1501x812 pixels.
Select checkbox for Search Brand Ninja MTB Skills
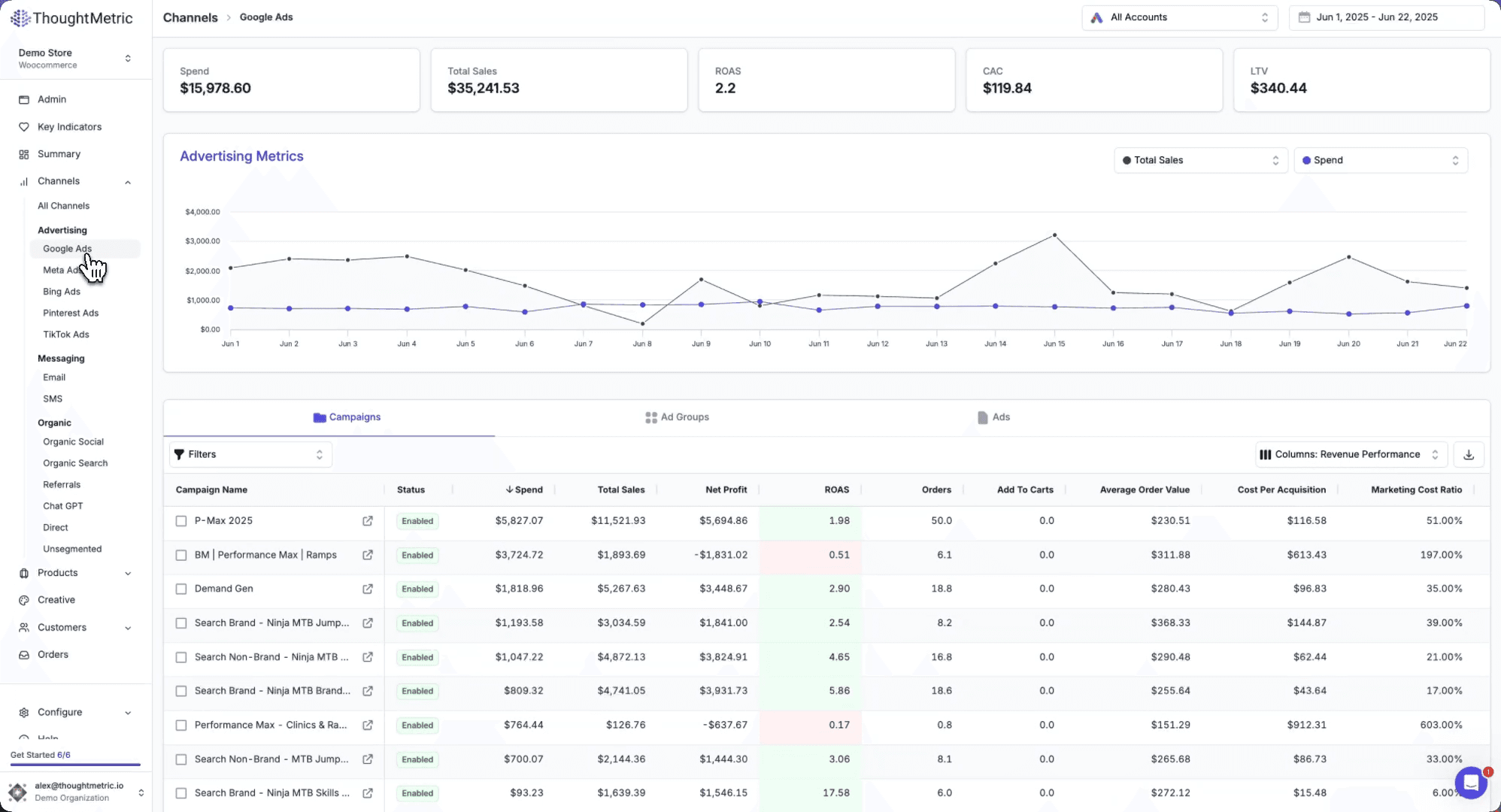pyautogui.click(x=181, y=793)
